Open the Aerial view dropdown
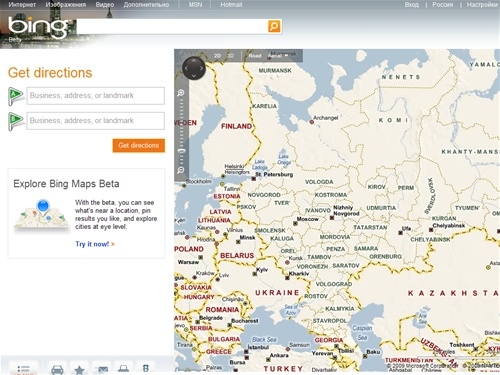Image resolution: width=500 pixels, height=375 pixels. (x=278, y=56)
